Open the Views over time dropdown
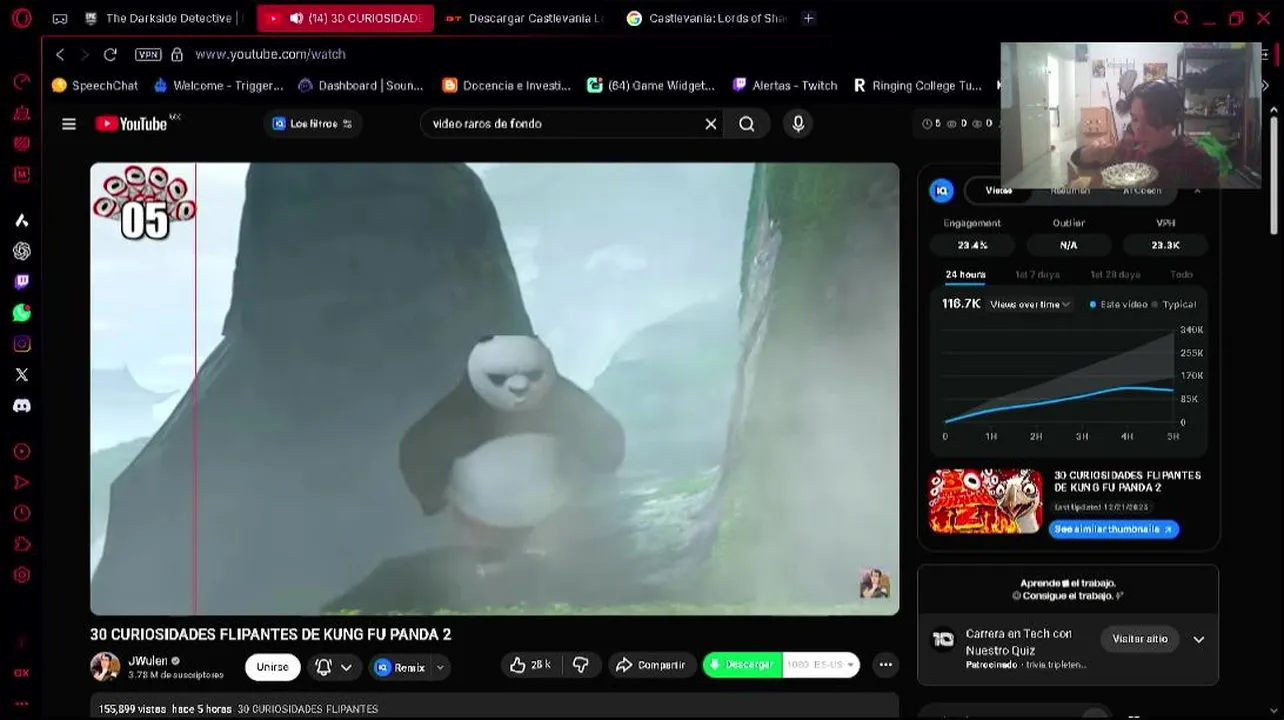Screen dimensions: 1284x720 (x=1030, y=304)
